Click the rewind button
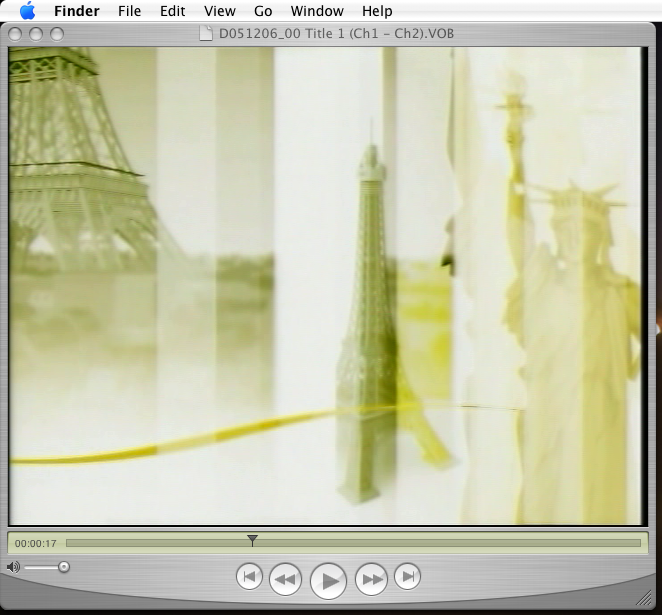The width and height of the screenshot is (662, 615). [285, 580]
